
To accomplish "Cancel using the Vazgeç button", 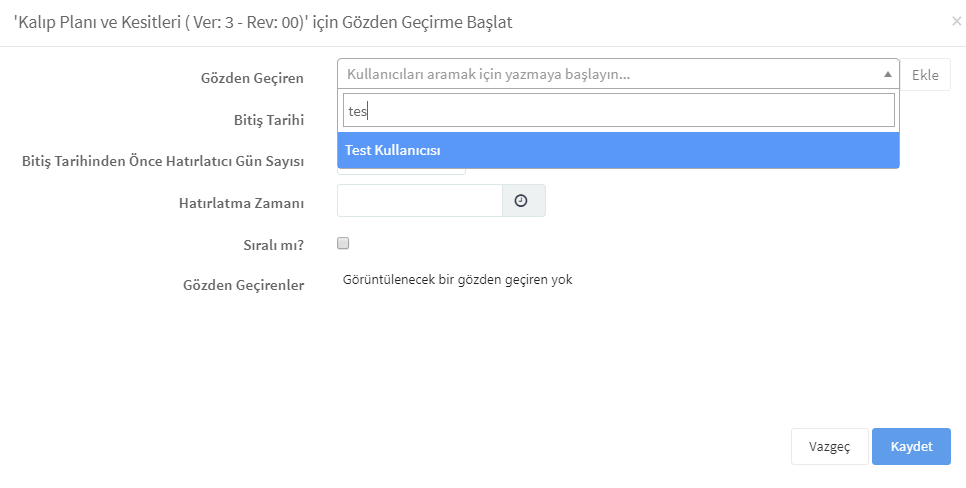I will coord(830,447).
